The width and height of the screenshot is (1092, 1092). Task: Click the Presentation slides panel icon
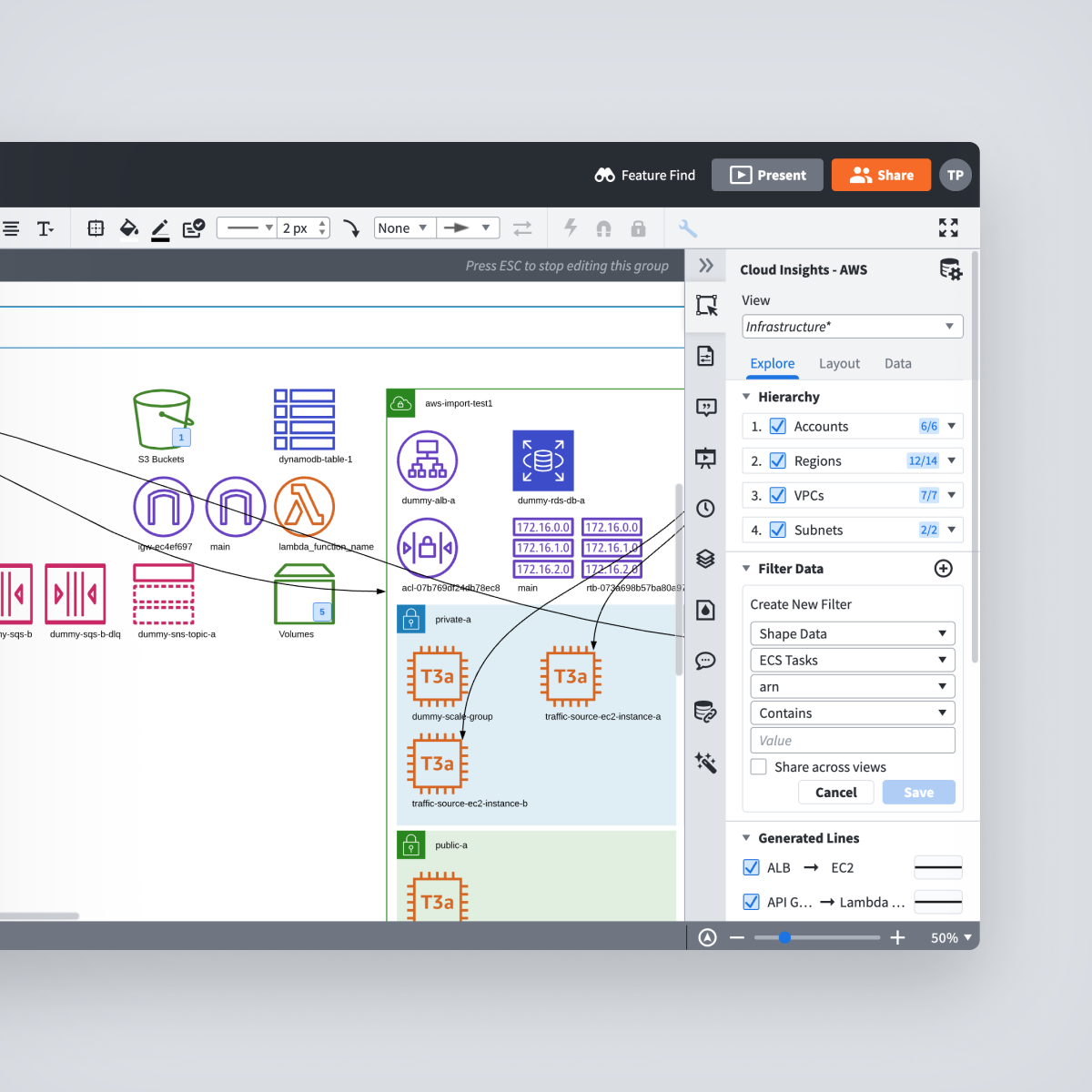[x=706, y=458]
